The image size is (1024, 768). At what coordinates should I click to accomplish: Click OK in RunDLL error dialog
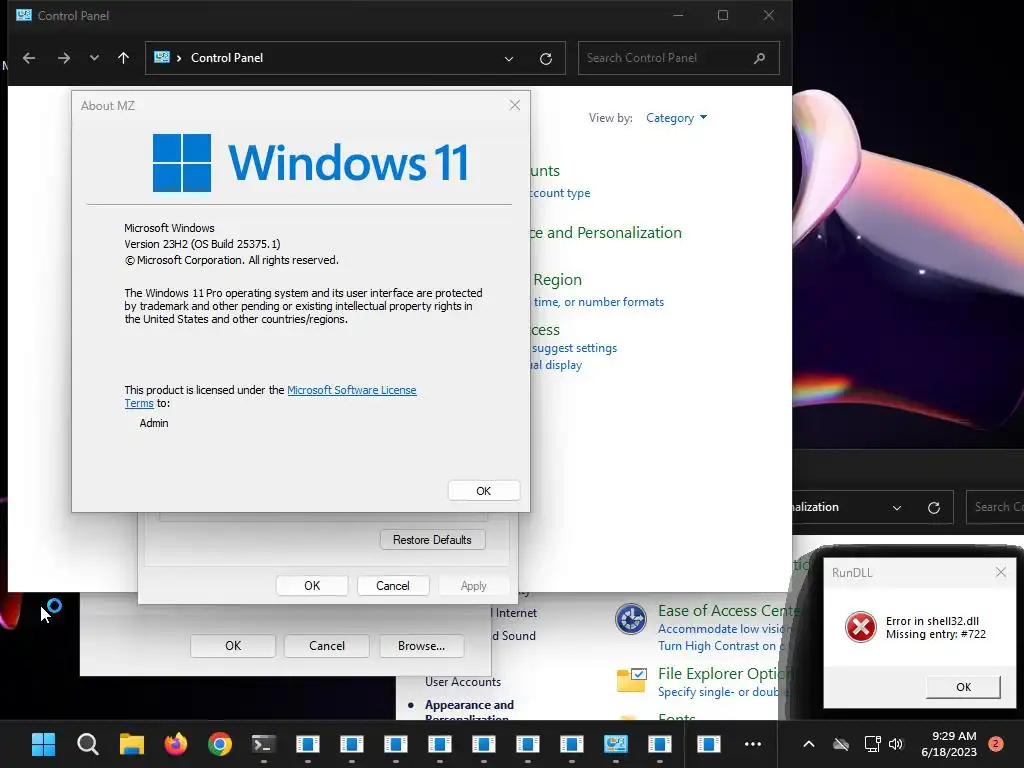pos(963,687)
